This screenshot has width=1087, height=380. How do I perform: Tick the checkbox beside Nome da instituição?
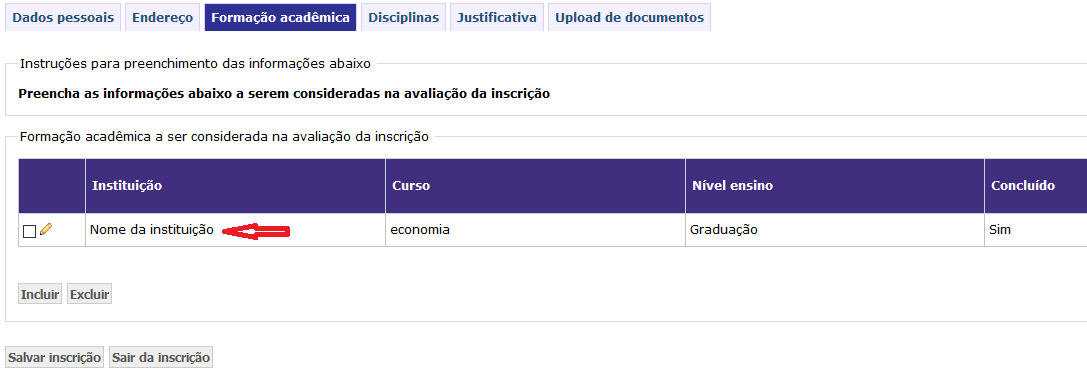pyautogui.click(x=29, y=232)
